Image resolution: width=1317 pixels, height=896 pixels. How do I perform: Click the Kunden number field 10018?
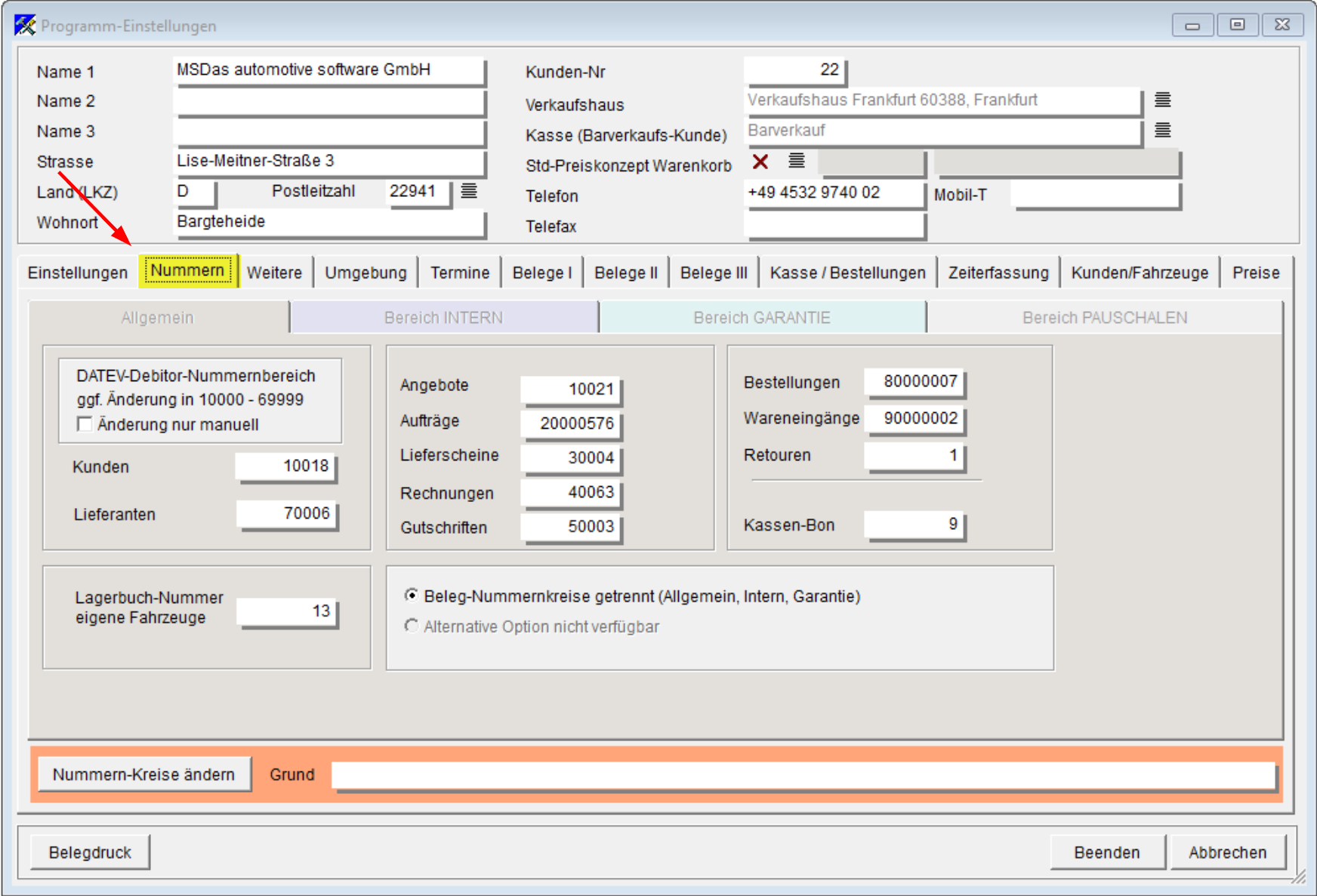click(285, 466)
